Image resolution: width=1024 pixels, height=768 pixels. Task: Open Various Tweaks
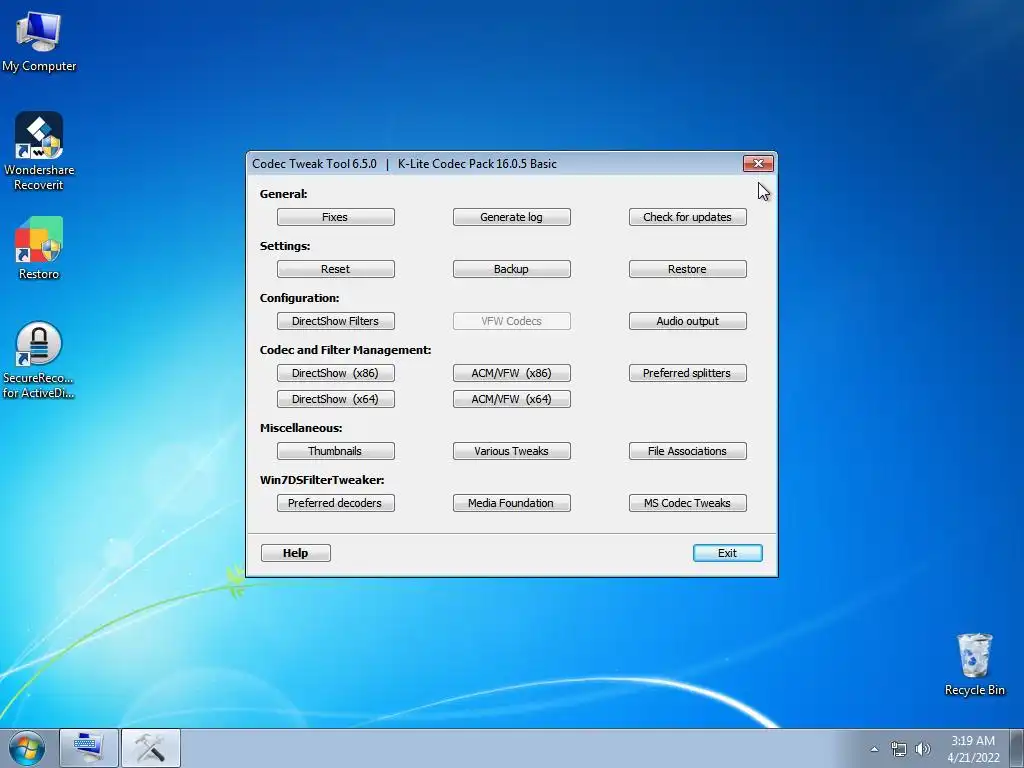coord(511,451)
